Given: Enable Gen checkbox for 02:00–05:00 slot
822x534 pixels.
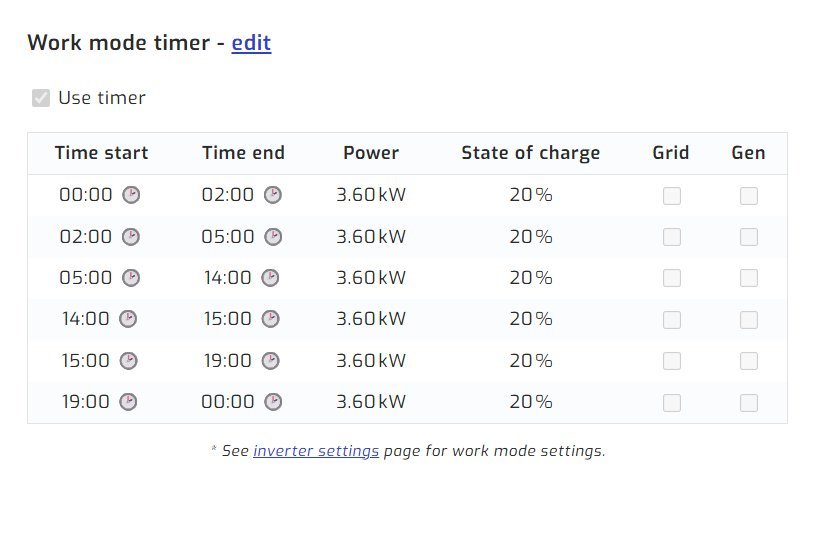Looking at the screenshot, I should point(749,238).
